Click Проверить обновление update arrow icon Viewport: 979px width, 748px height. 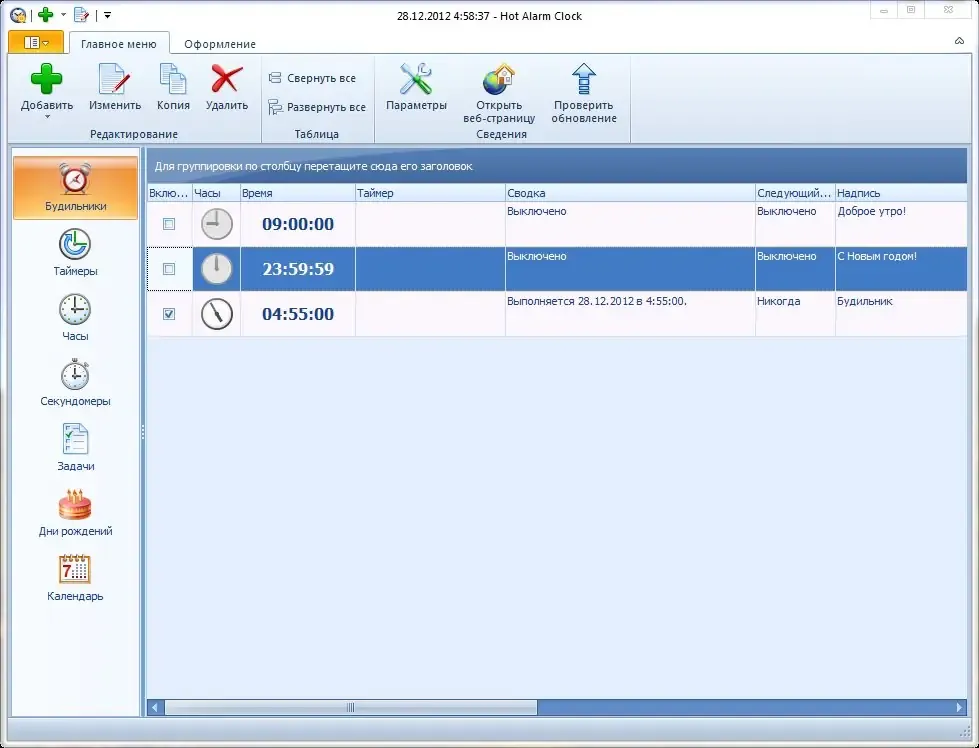coord(584,79)
